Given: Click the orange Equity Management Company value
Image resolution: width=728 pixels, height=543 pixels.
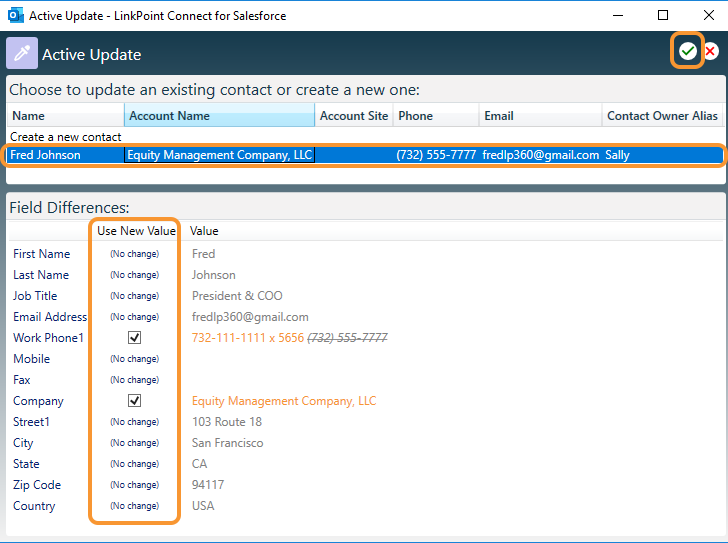Looking at the screenshot, I should 284,401.
